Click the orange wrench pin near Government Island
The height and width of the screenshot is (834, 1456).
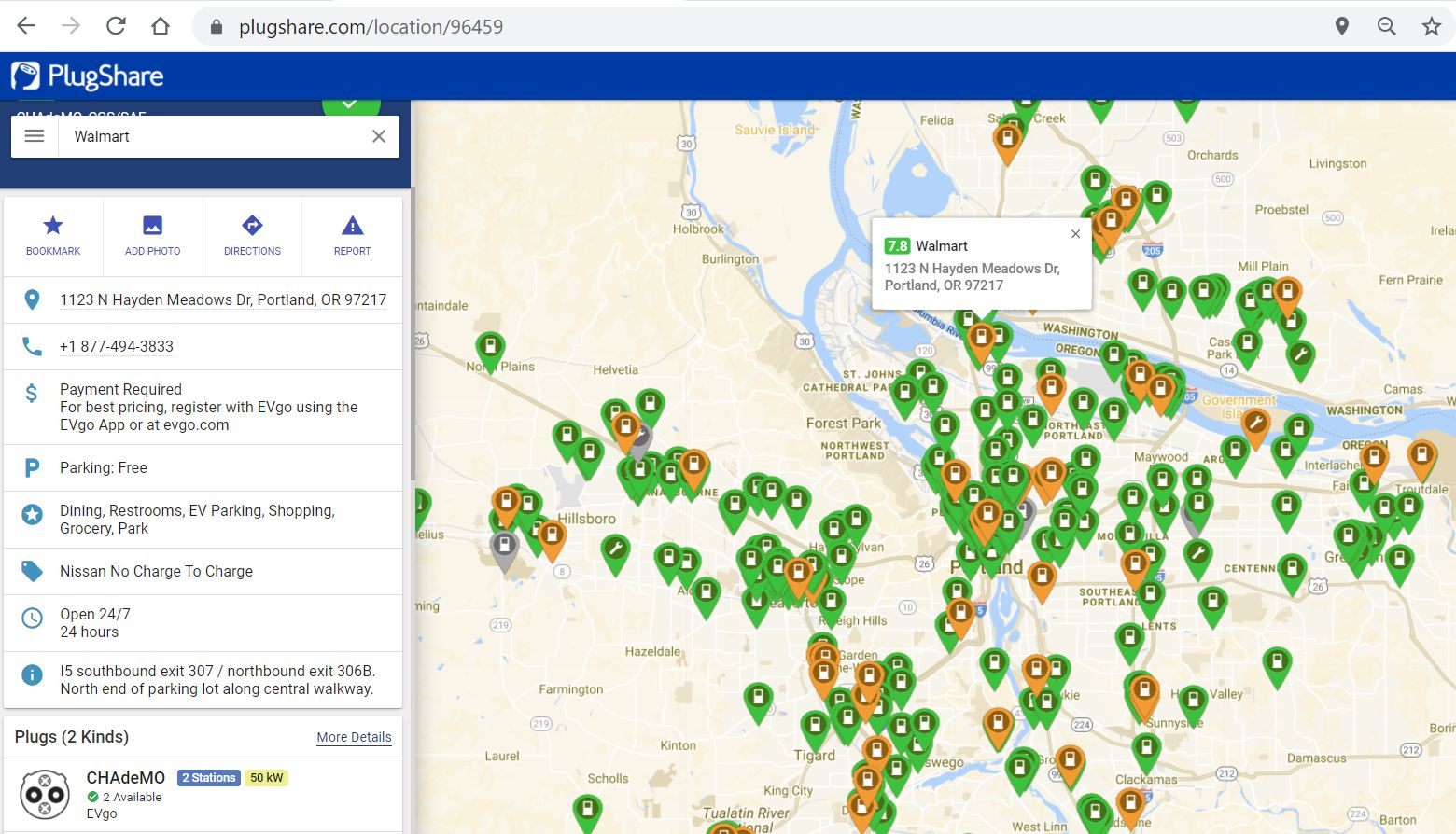(1256, 428)
